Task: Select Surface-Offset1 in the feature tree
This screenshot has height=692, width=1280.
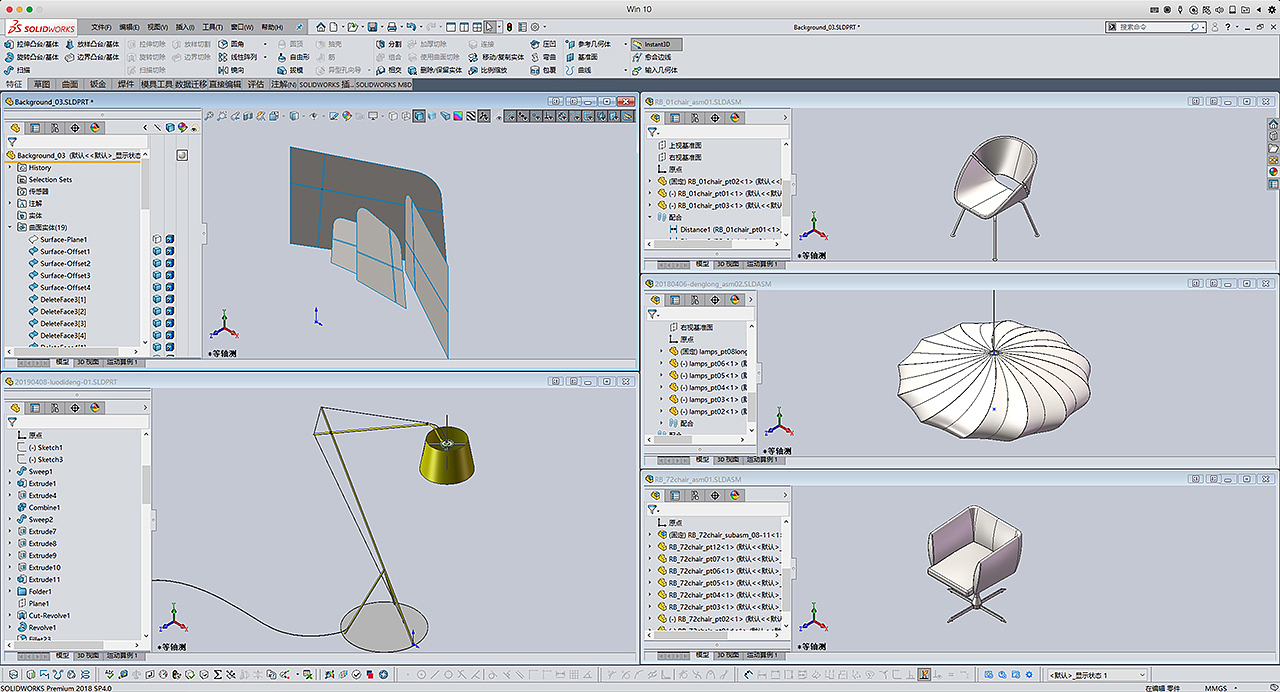Action: (x=65, y=252)
